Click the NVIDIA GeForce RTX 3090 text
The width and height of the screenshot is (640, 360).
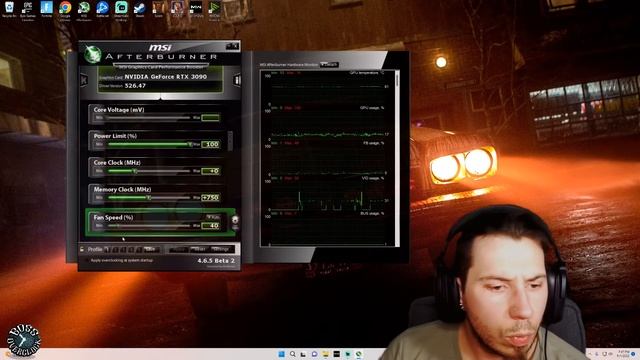[166, 76]
